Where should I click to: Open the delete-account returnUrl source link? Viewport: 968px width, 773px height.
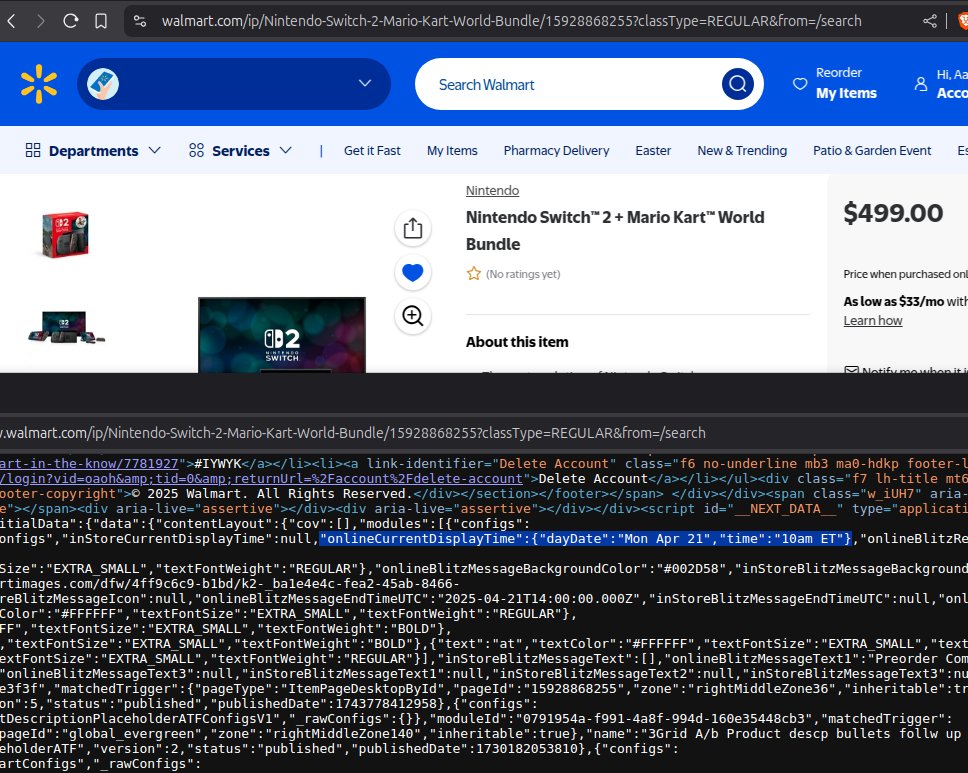click(261, 478)
